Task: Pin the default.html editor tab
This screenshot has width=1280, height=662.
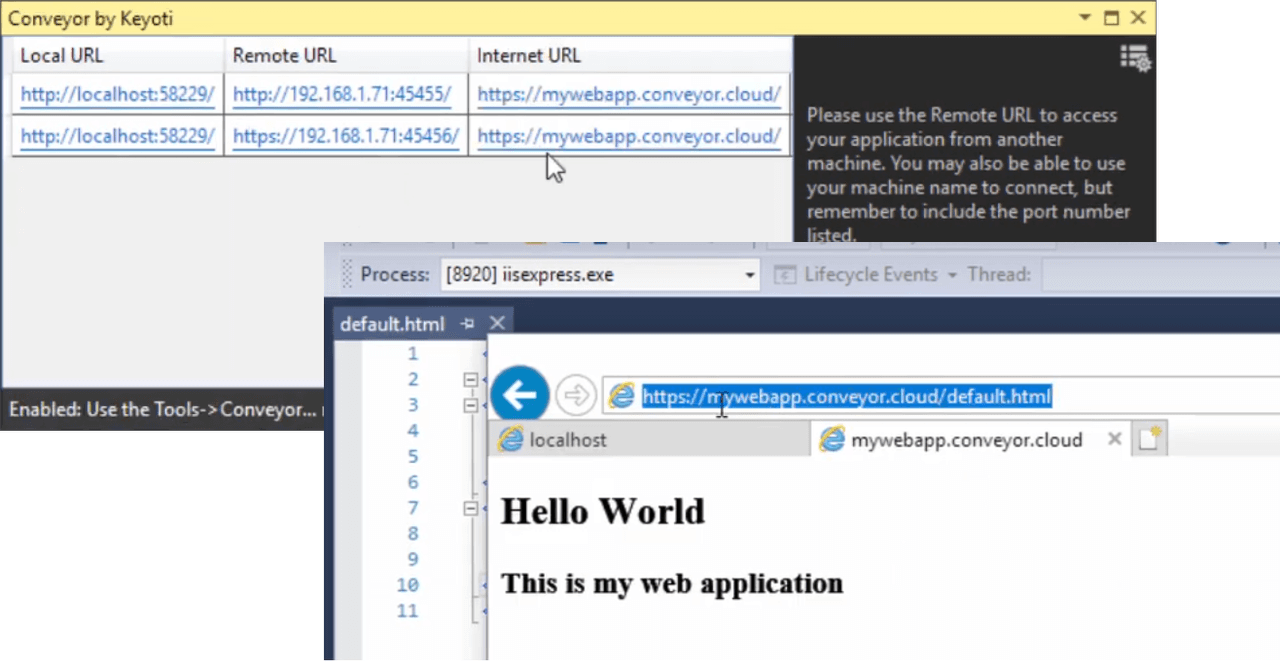Action: coord(467,323)
